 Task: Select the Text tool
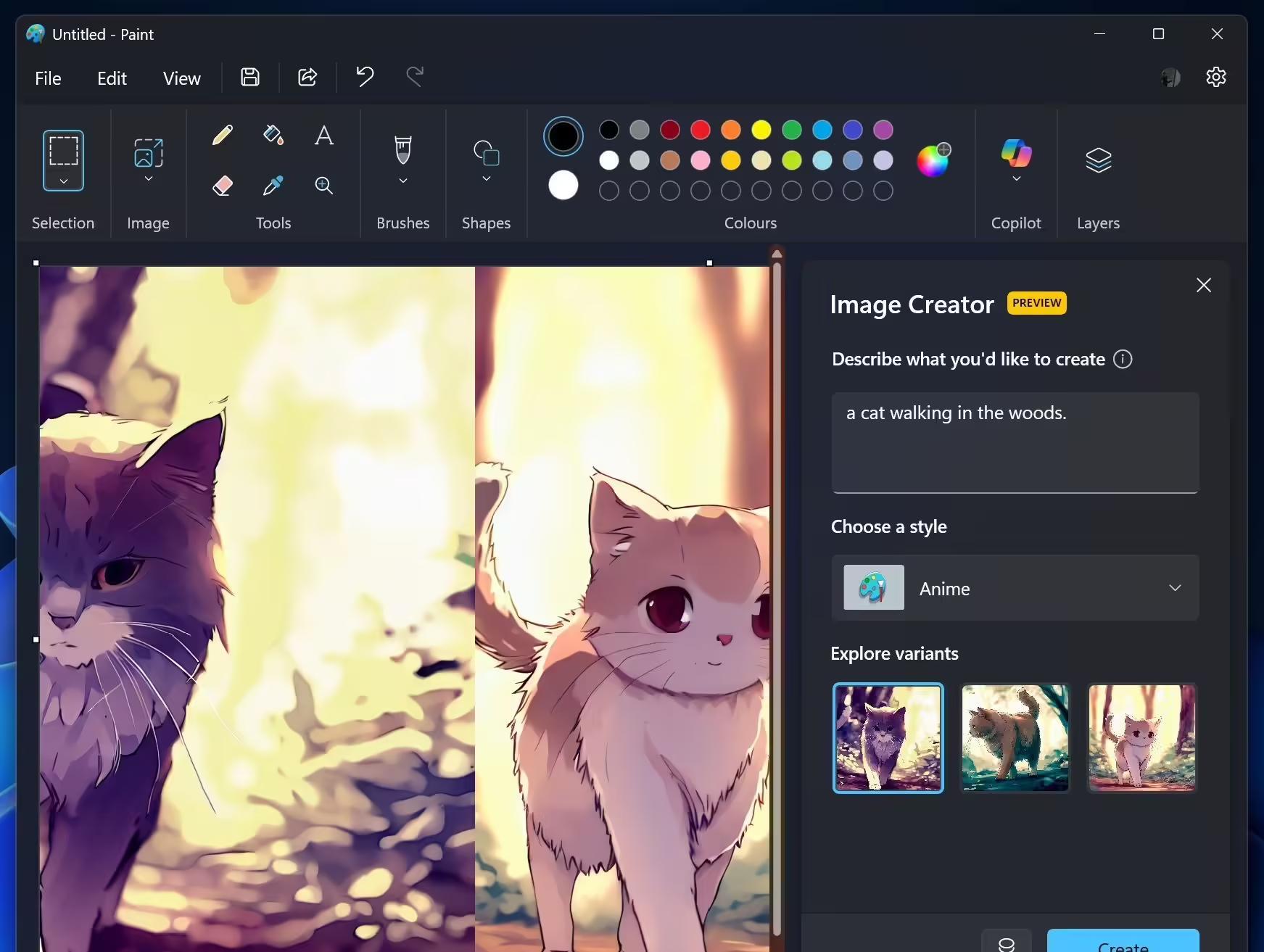pos(323,135)
